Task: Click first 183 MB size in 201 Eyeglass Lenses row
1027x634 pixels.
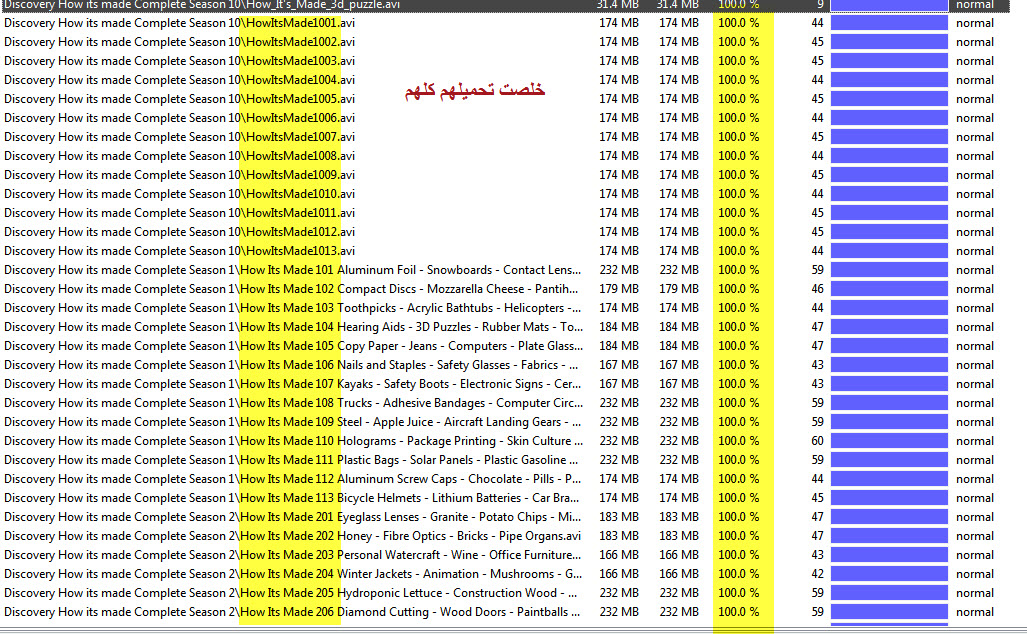Action: pos(619,517)
